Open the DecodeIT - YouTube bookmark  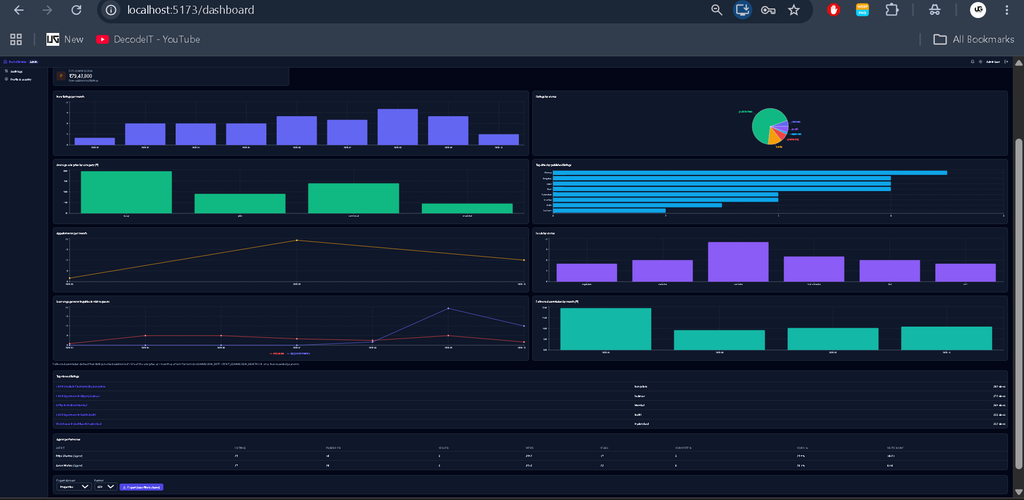tap(148, 39)
